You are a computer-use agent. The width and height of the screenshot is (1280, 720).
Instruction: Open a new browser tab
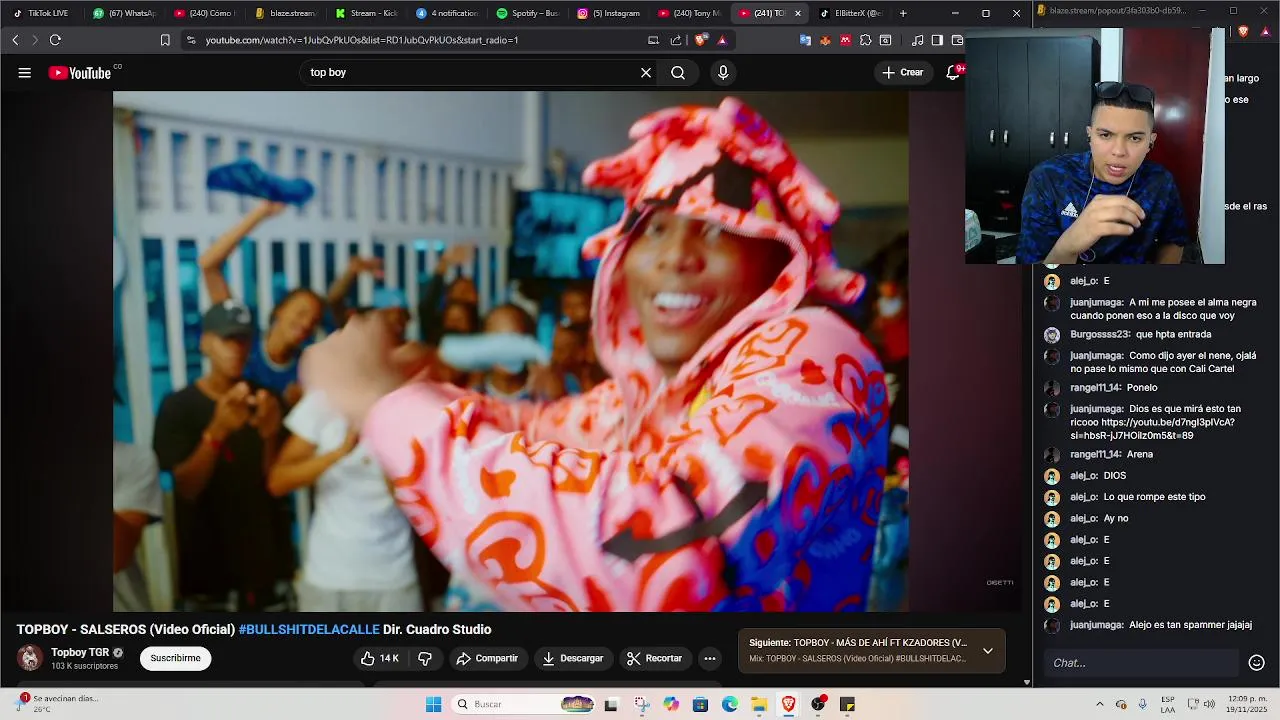click(903, 13)
